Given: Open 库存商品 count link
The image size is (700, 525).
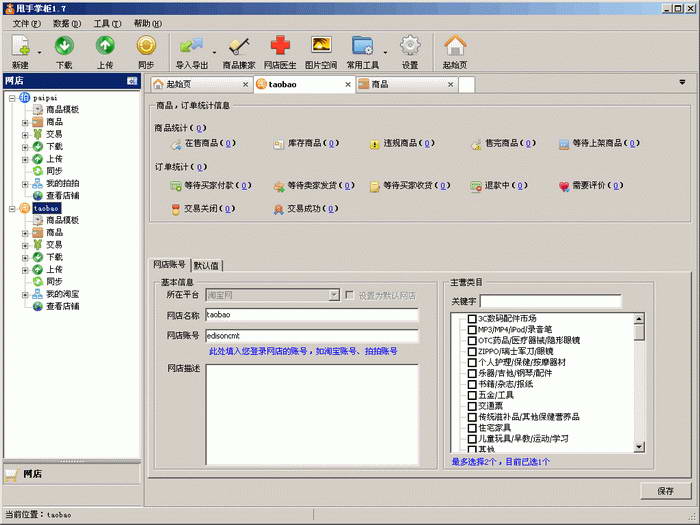Looking at the screenshot, I should 331,143.
